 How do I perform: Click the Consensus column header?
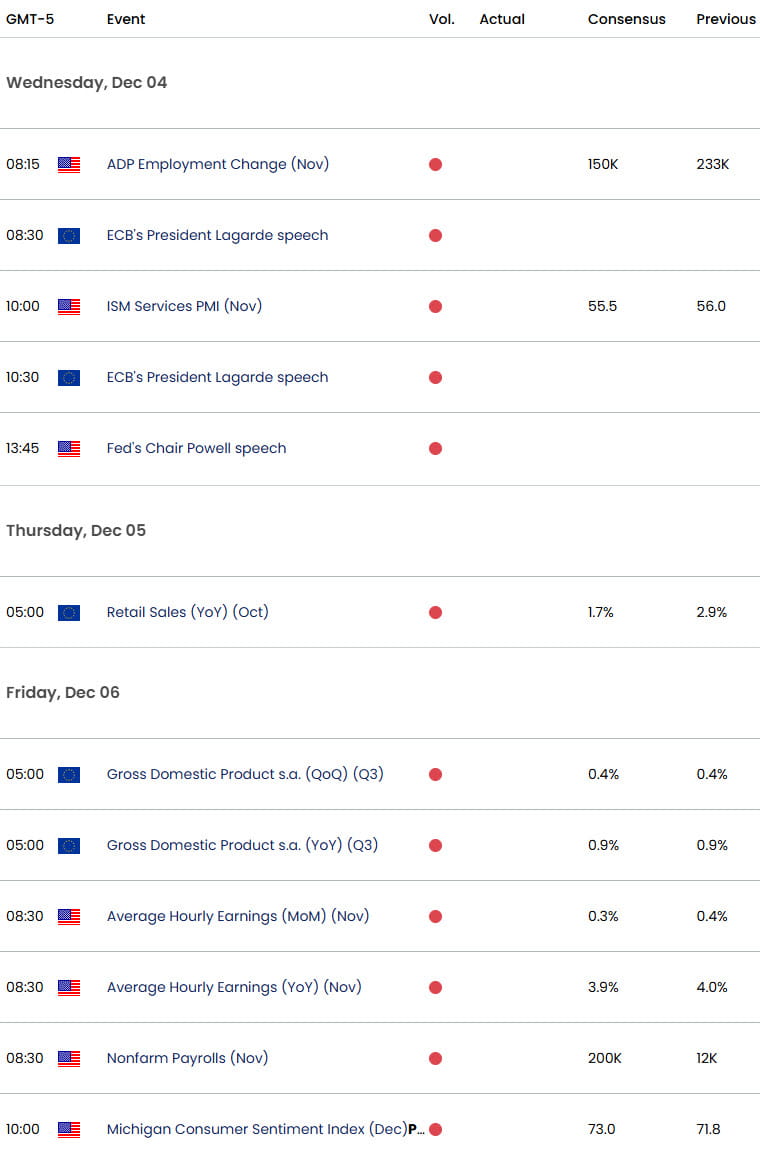627,19
